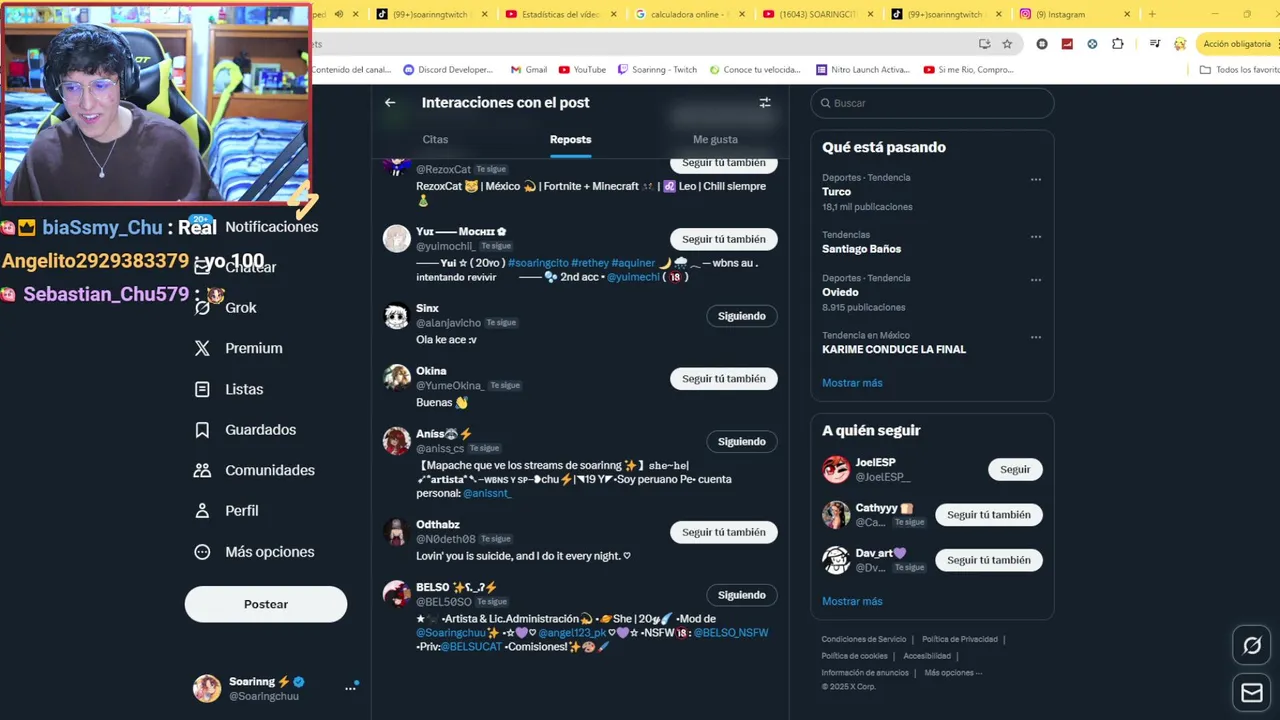
Task: Open the Grok floating icon bottom right
Action: click(1252, 646)
